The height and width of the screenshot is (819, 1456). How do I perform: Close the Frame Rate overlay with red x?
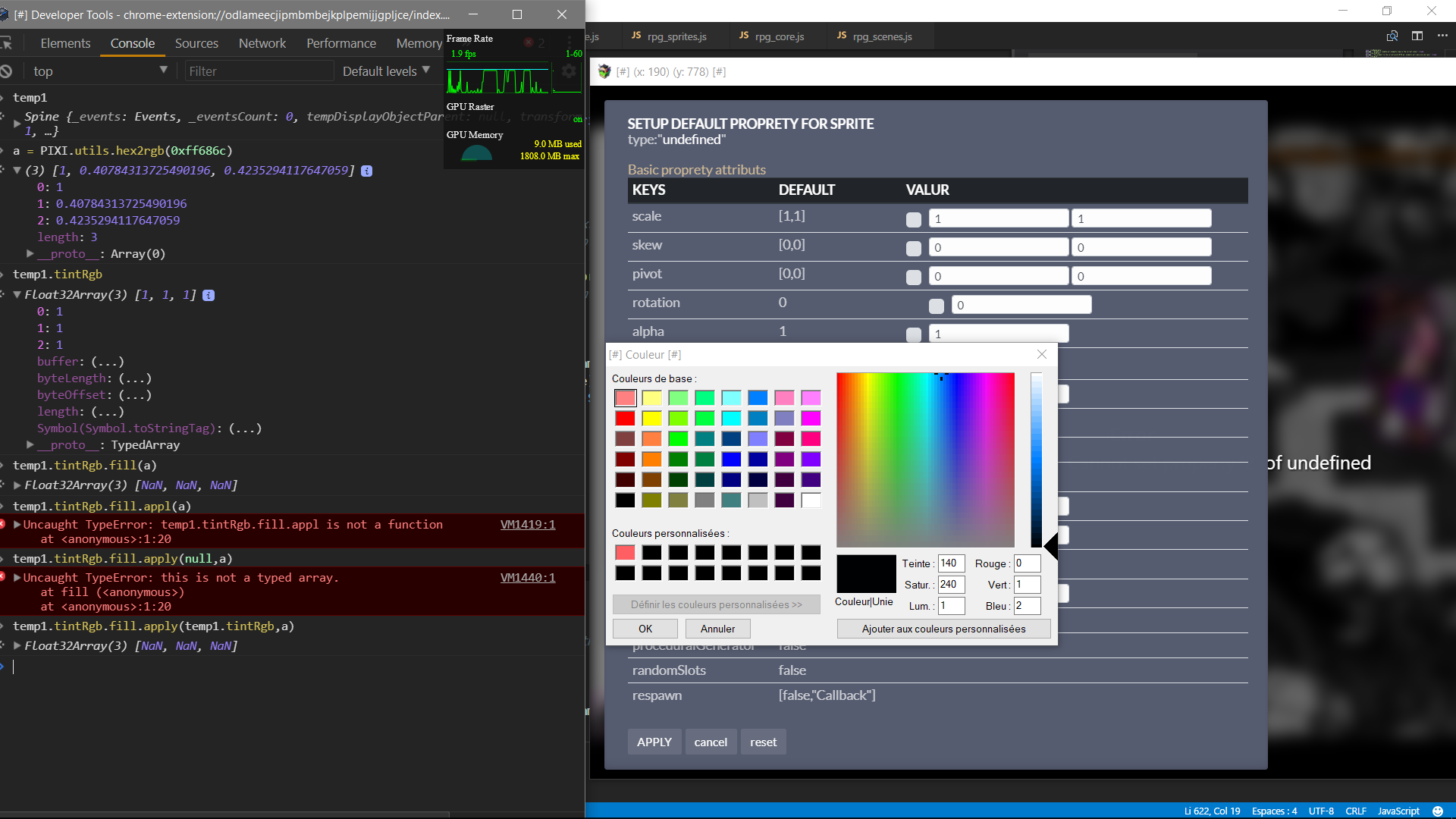528,43
